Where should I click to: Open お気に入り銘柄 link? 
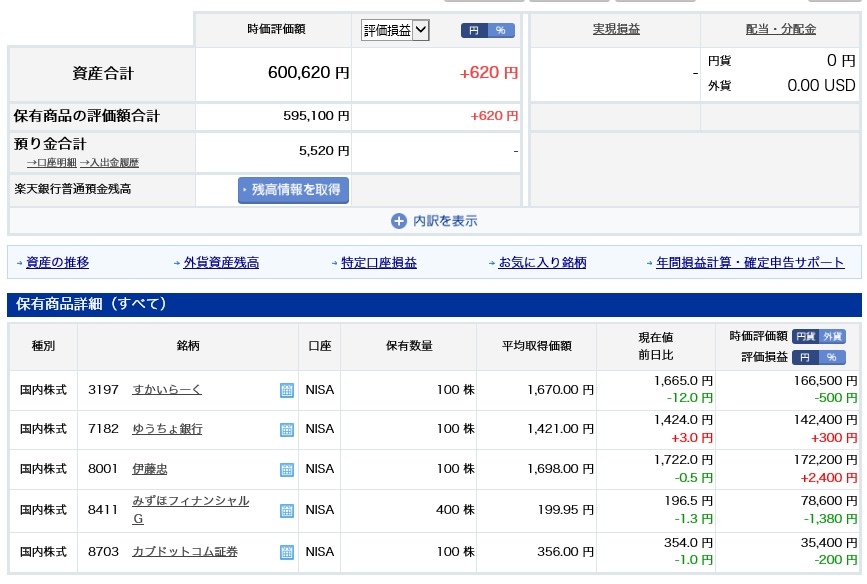[542, 263]
